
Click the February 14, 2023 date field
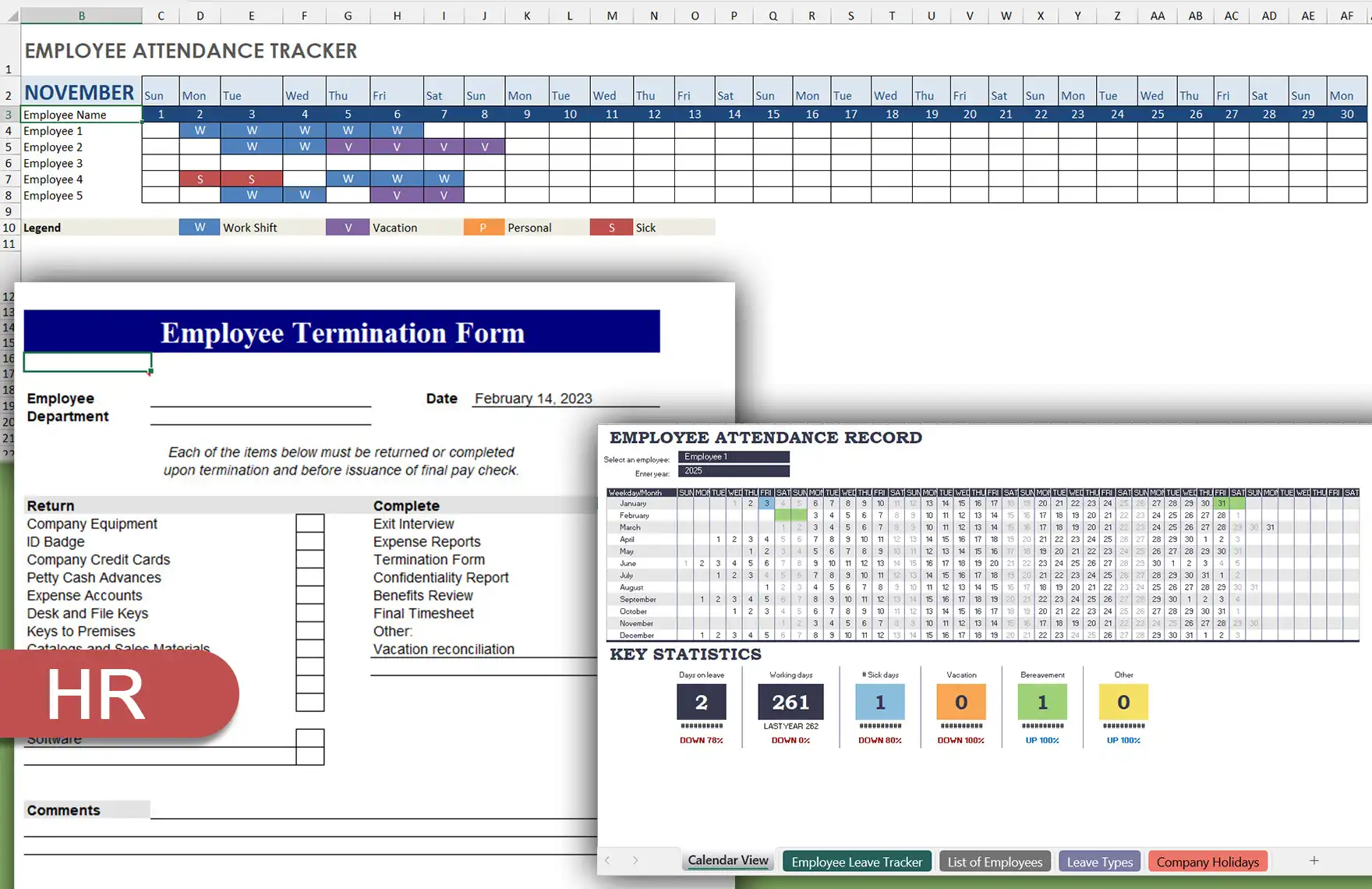tap(533, 398)
